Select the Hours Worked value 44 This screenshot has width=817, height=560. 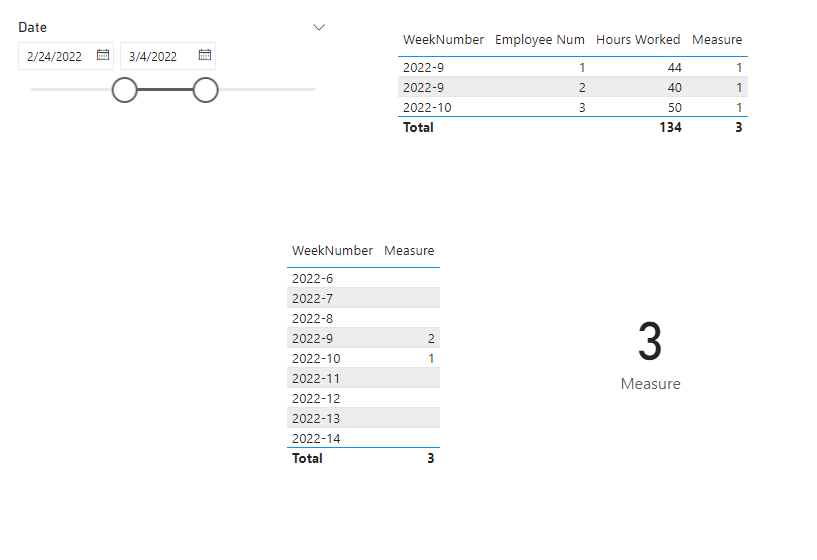tap(674, 68)
